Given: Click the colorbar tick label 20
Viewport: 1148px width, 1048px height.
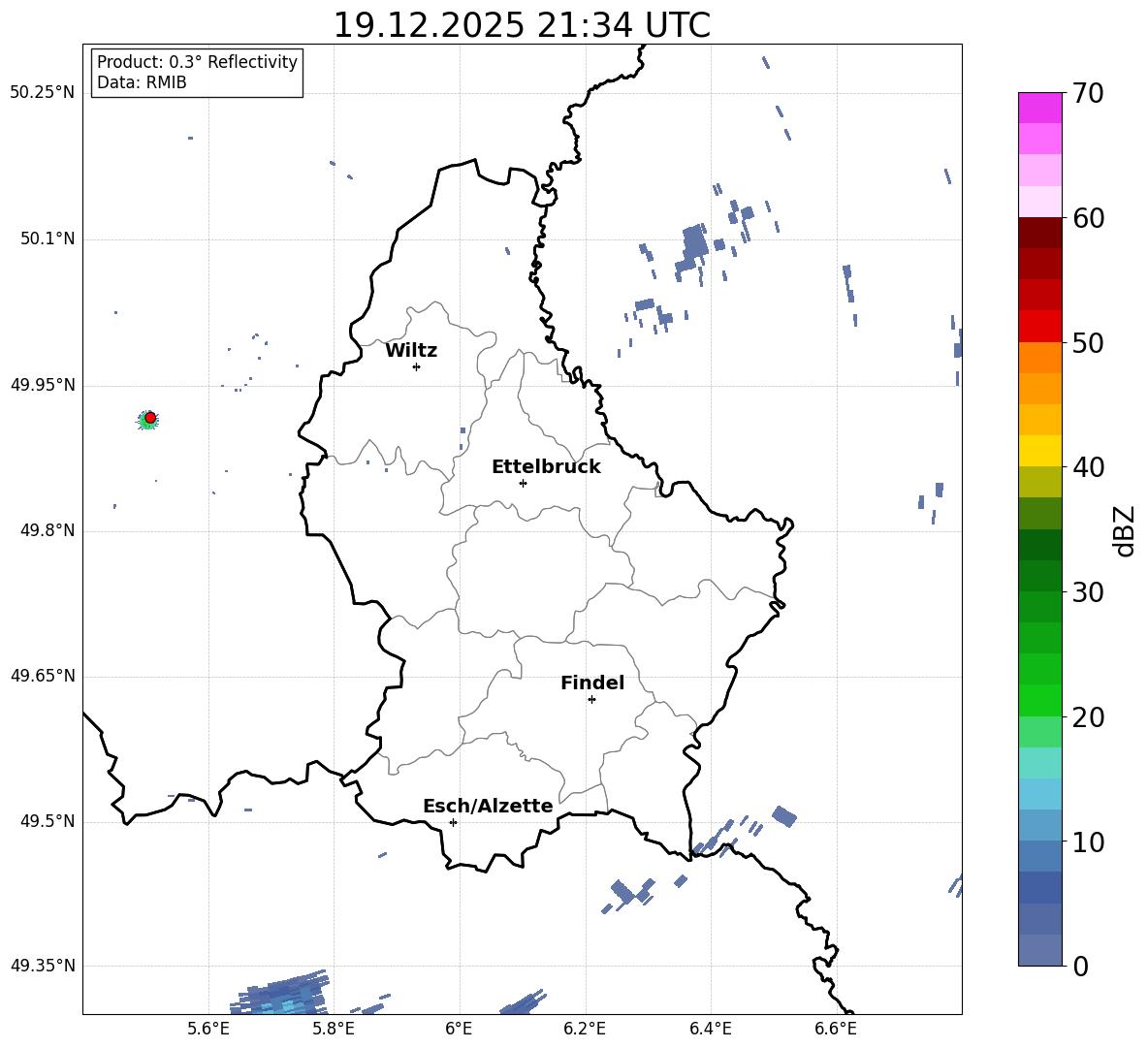Looking at the screenshot, I should [x=1088, y=718].
